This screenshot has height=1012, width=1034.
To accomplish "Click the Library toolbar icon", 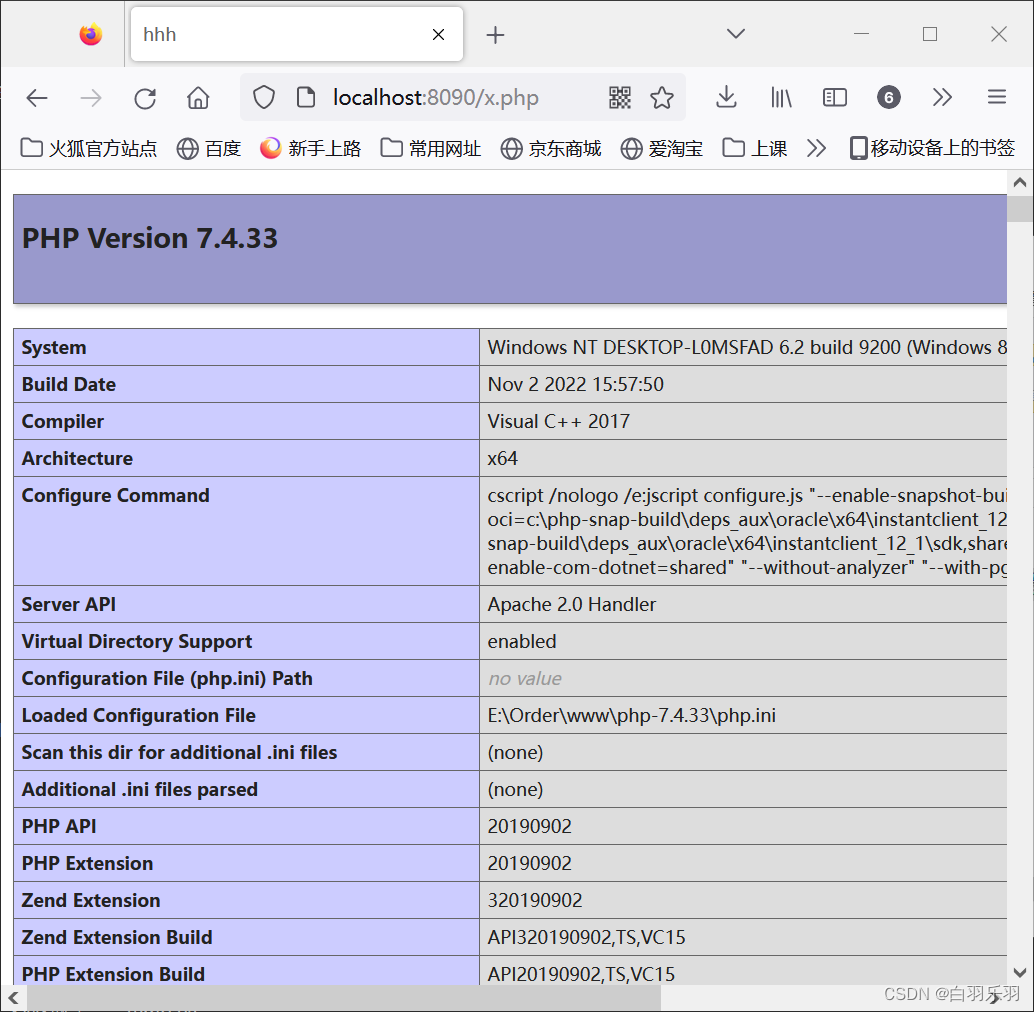I will 781,97.
